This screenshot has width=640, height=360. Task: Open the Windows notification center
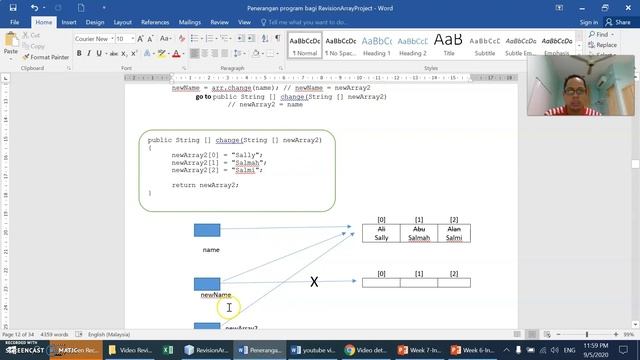(623, 350)
